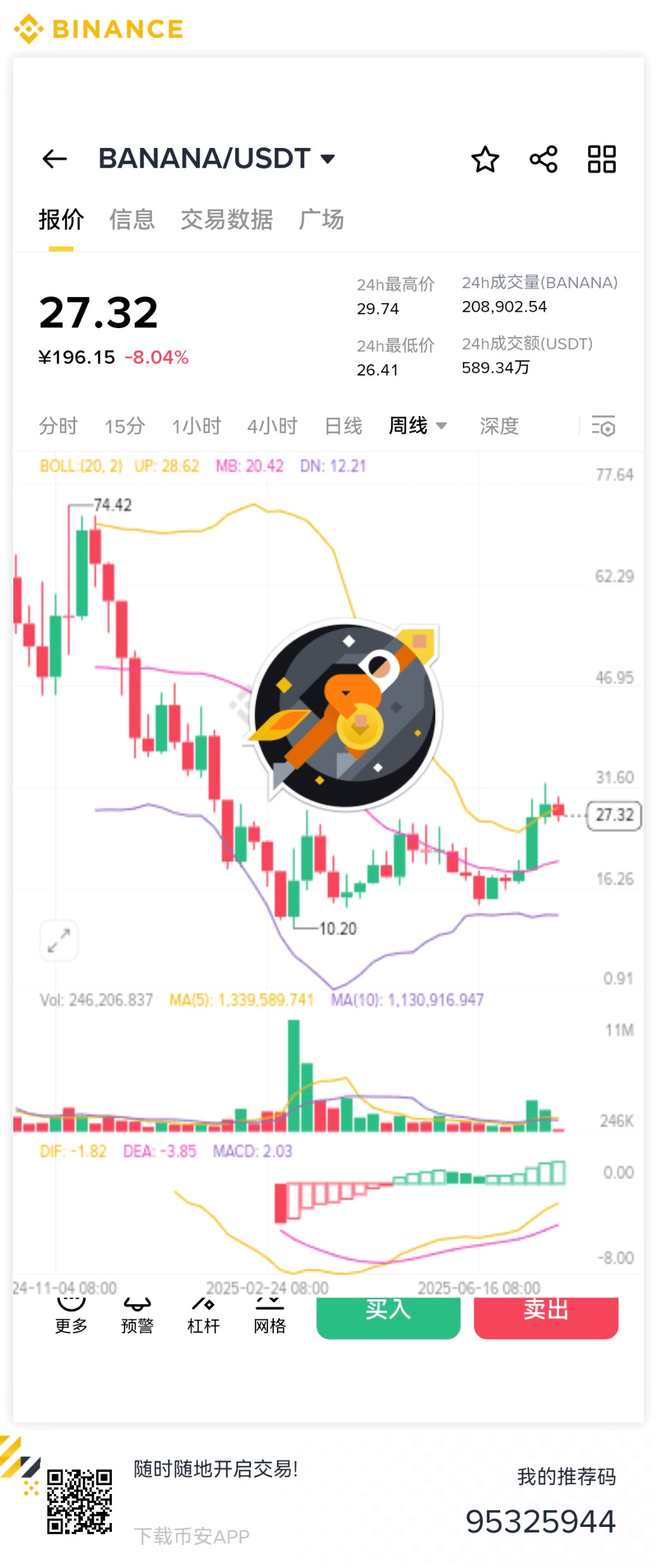Viewport: 657px width, 1568px height.
Task: Switch to the 信息 tab
Action: (x=132, y=219)
